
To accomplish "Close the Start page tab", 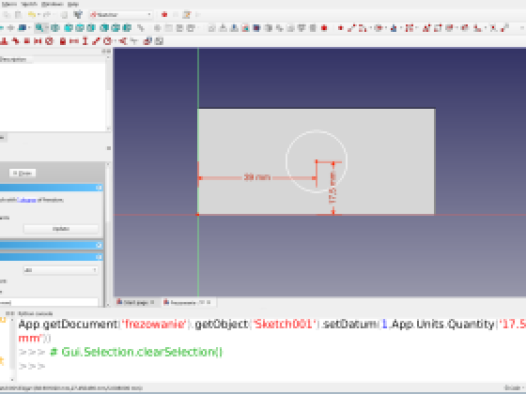I will pyautogui.click(x=152, y=302).
